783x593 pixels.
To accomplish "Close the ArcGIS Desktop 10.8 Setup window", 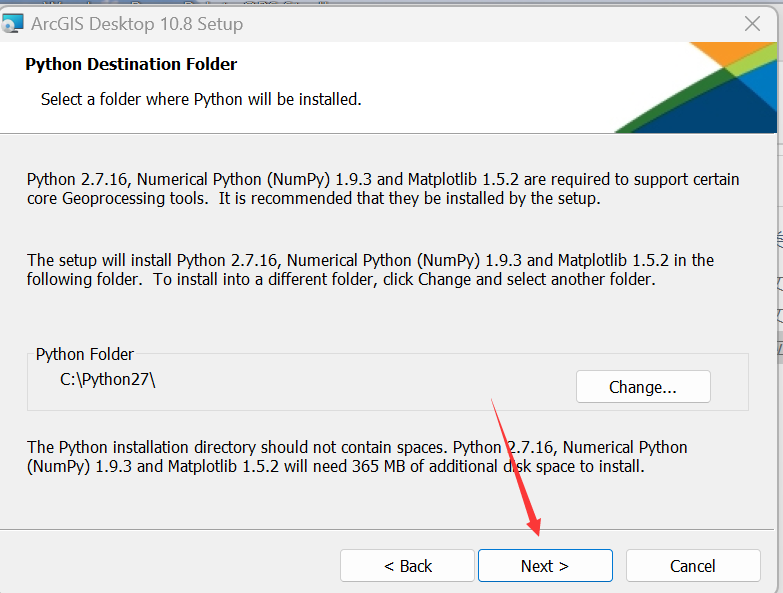I will tap(754, 23).
